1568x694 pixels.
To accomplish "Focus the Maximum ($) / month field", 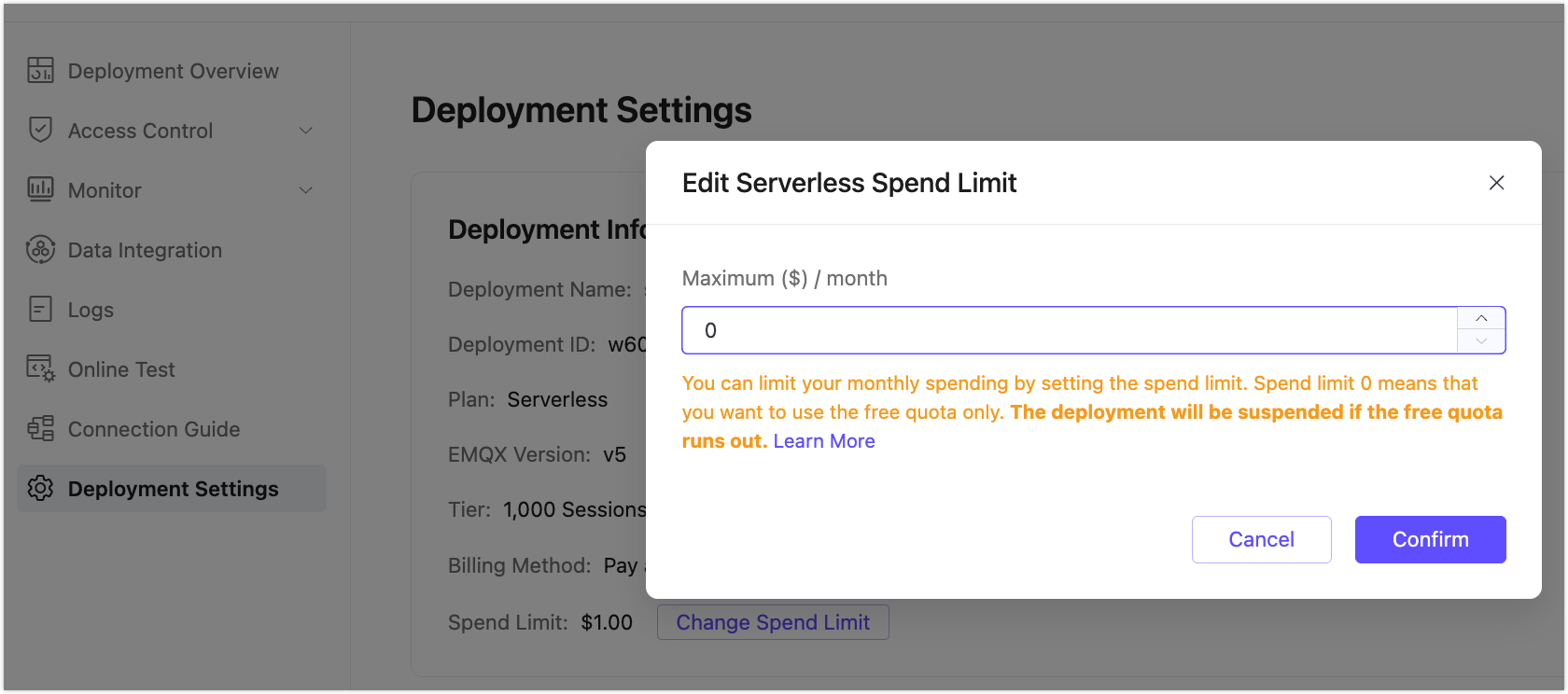I will click(x=1069, y=330).
